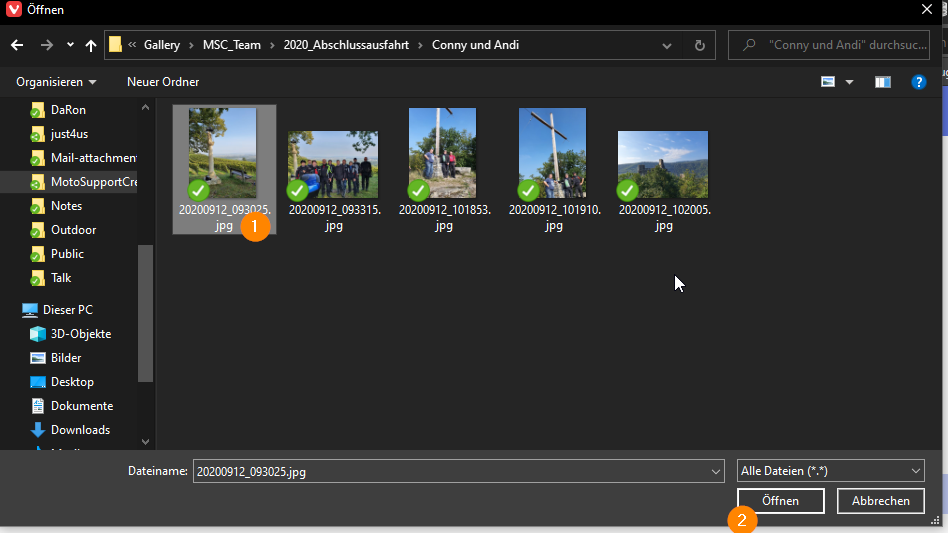The width and height of the screenshot is (948, 533).
Task: Click the file name label 20200912_102005.jpg
Action: [x=664, y=218]
